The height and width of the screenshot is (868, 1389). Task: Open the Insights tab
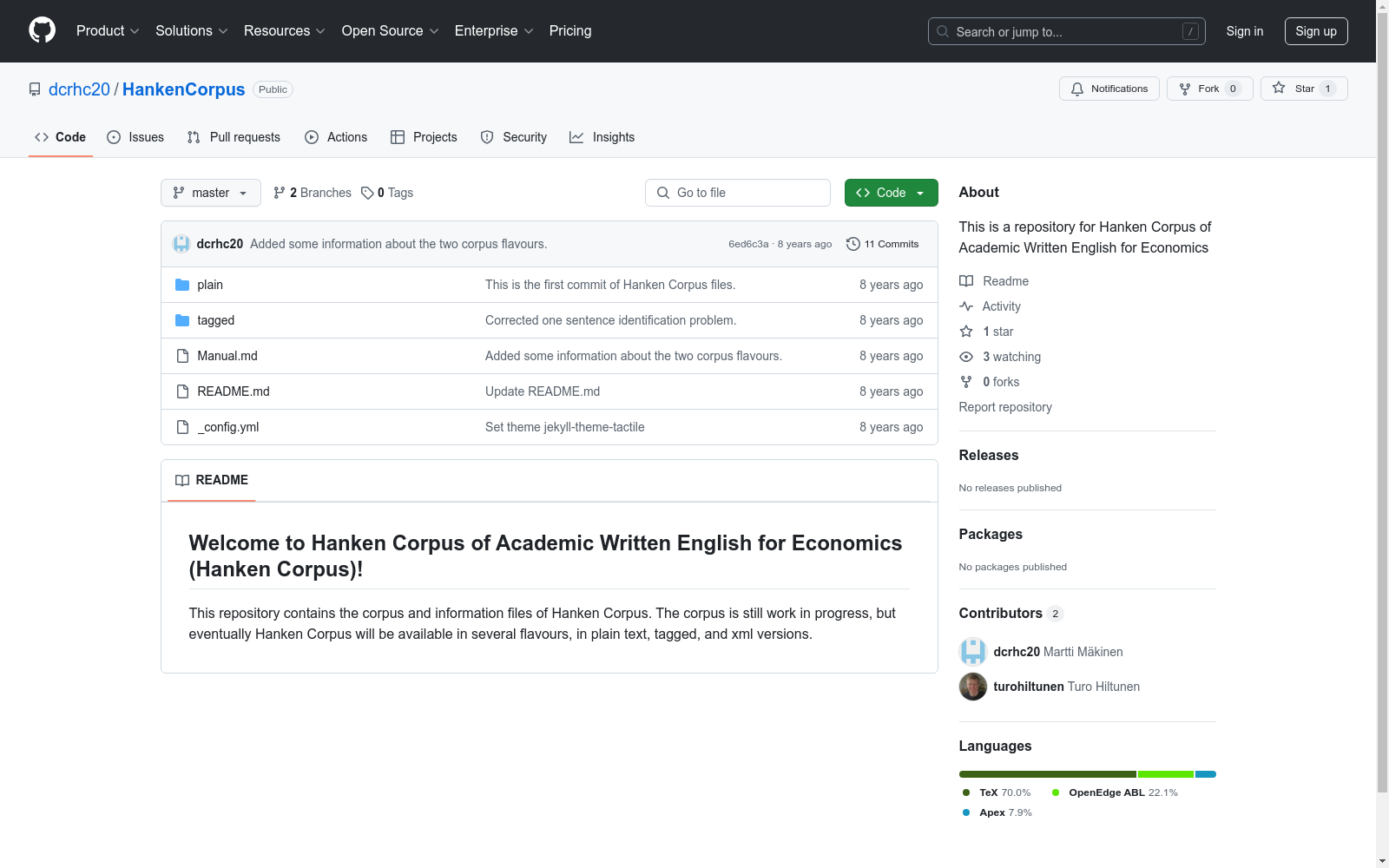(602, 137)
